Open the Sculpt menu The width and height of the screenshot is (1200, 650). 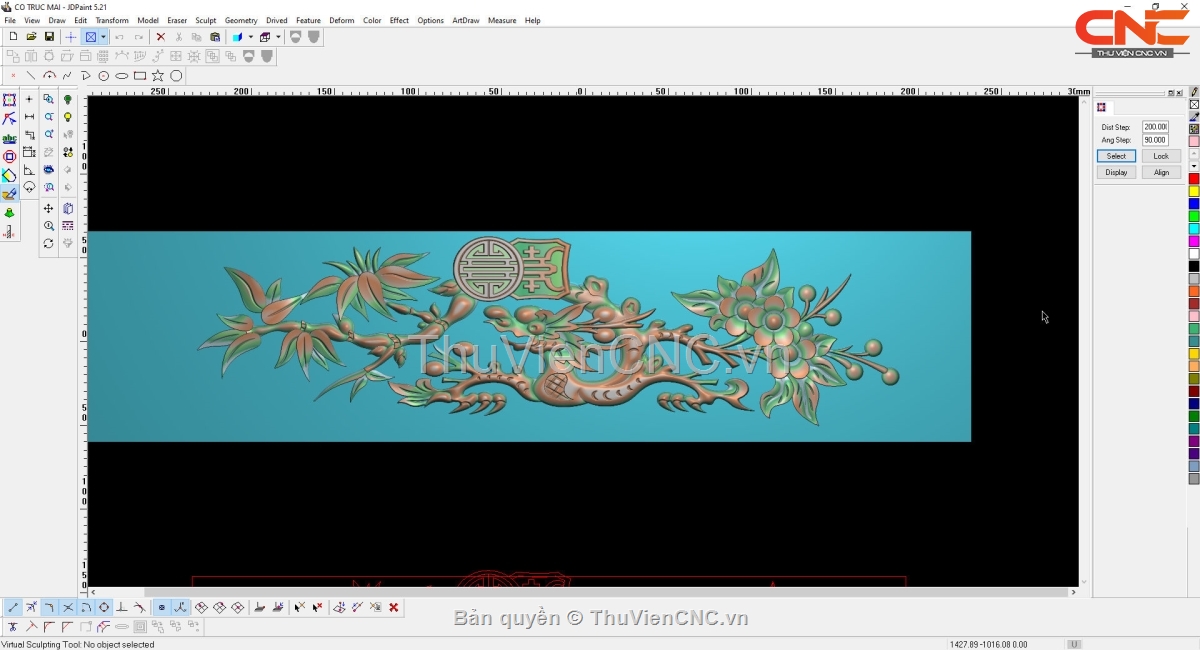(x=206, y=20)
